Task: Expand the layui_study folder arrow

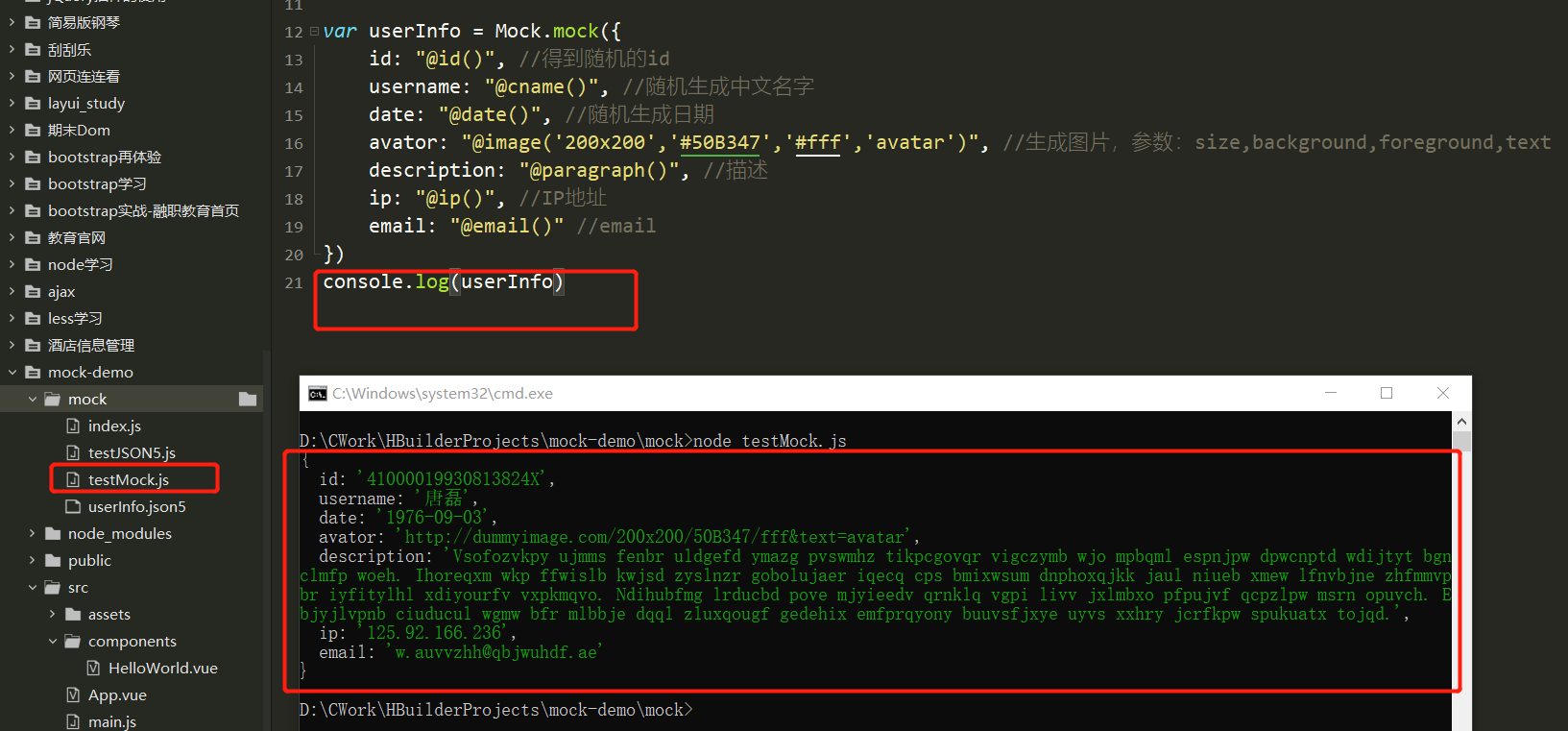Action: 12,103
